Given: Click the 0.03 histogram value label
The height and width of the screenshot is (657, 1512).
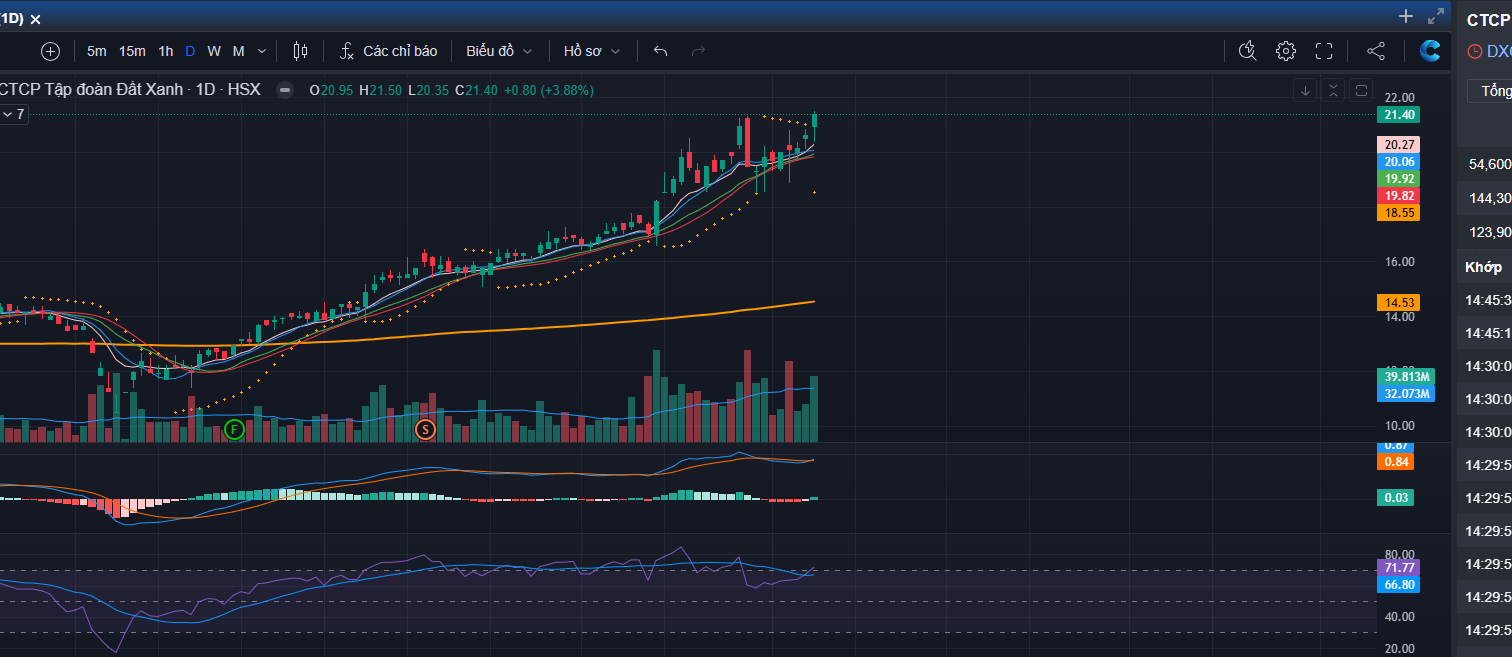Looking at the screenshot, I should pos(1396,497).
